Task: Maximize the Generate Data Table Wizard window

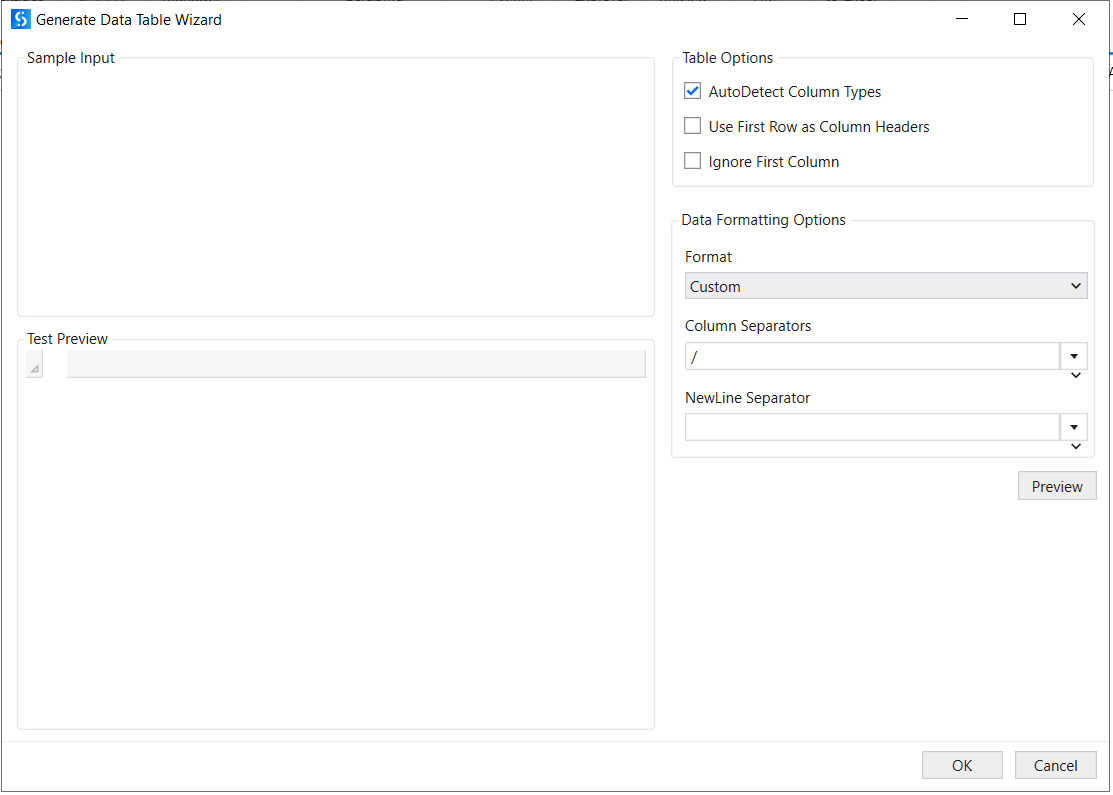Action: pos(1020,19)
